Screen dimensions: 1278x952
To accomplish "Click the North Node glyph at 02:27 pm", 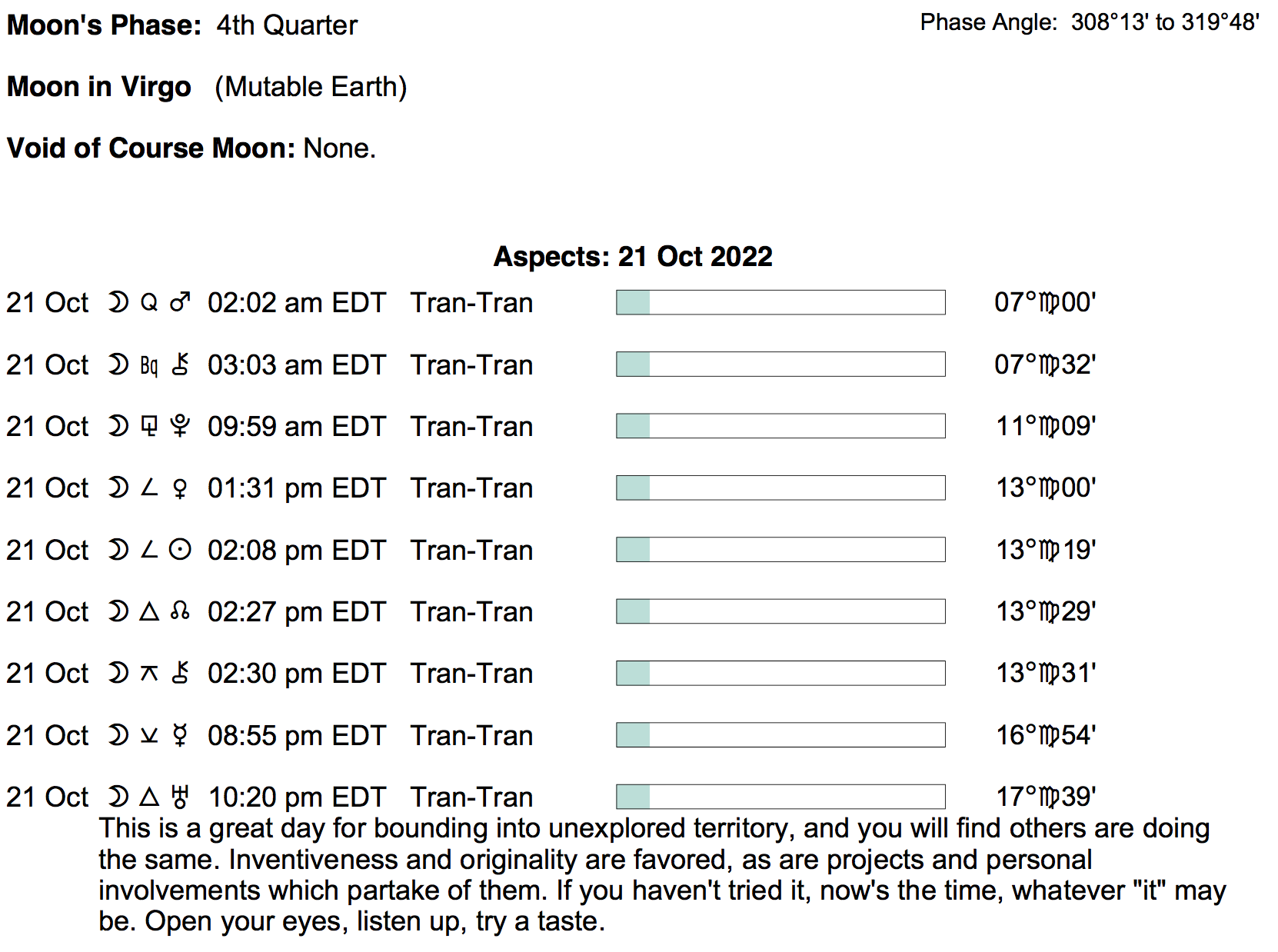I will click(180, 611).
